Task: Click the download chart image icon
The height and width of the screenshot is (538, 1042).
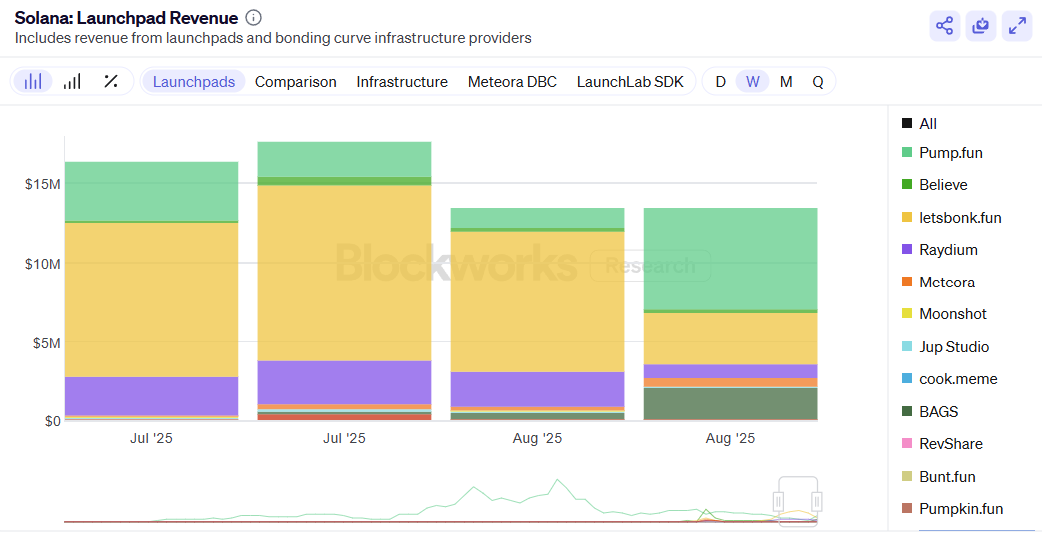Action: pos(981,26)
